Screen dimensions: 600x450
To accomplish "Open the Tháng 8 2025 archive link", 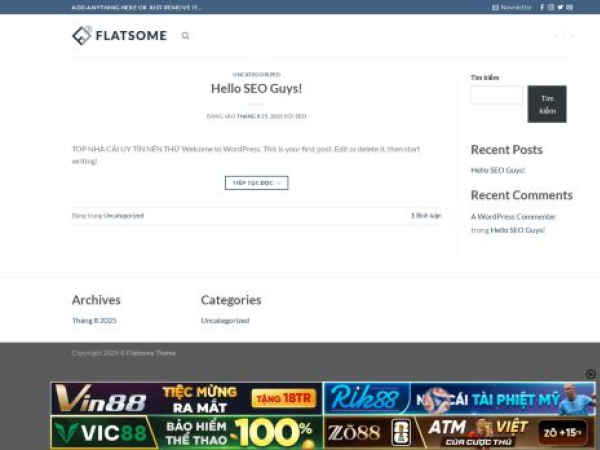I will click(94, 321).
